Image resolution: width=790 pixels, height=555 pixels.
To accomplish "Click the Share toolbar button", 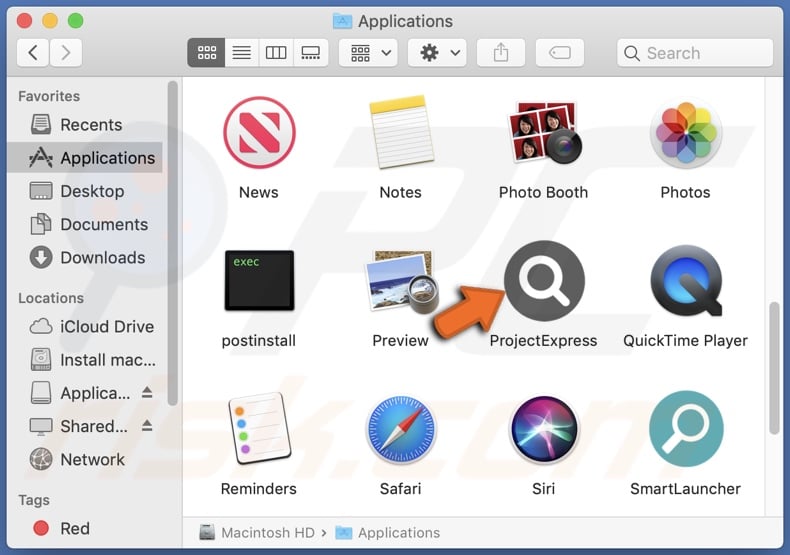I will [501, 52].
